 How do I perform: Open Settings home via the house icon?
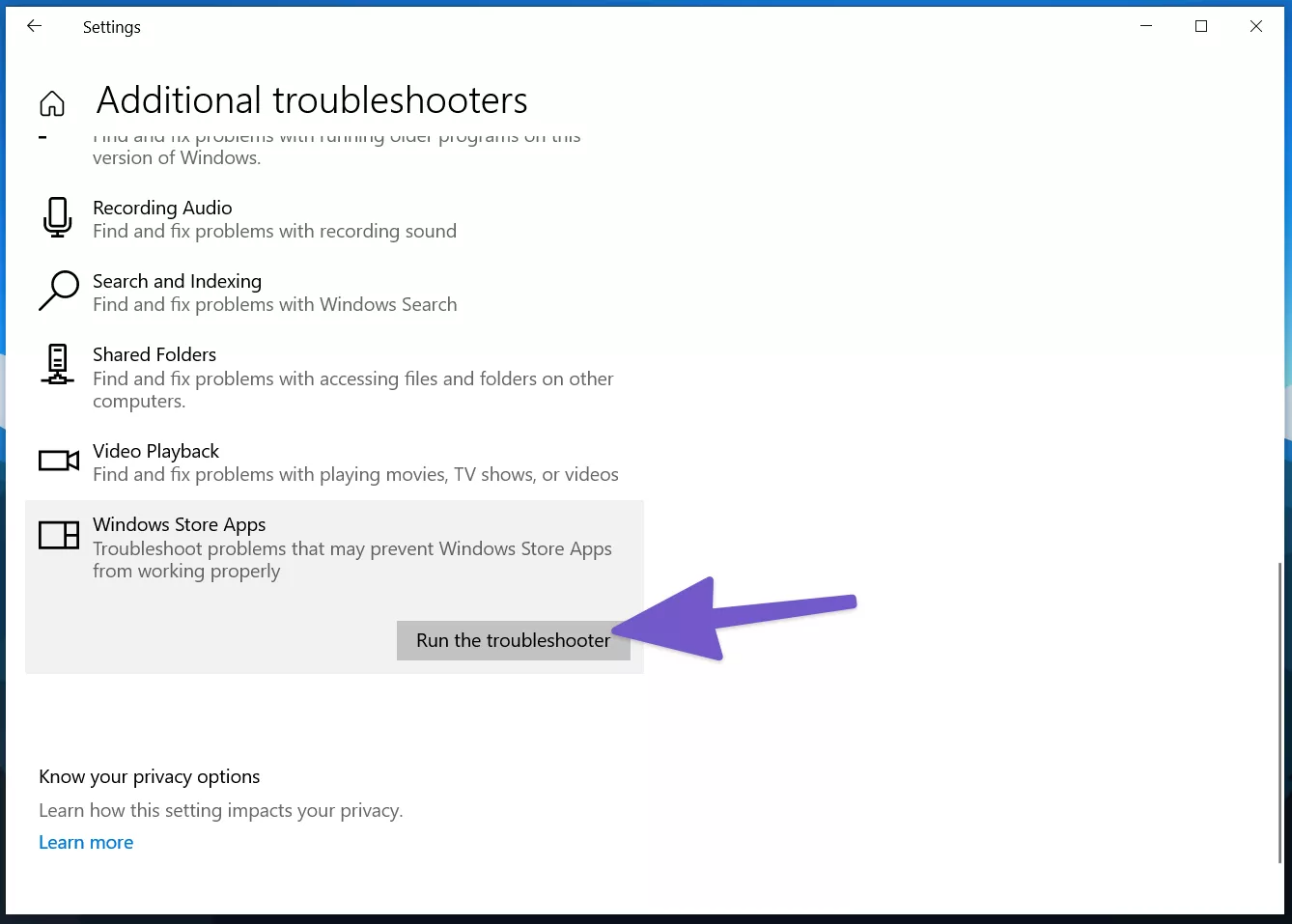(x=52, y=103)
